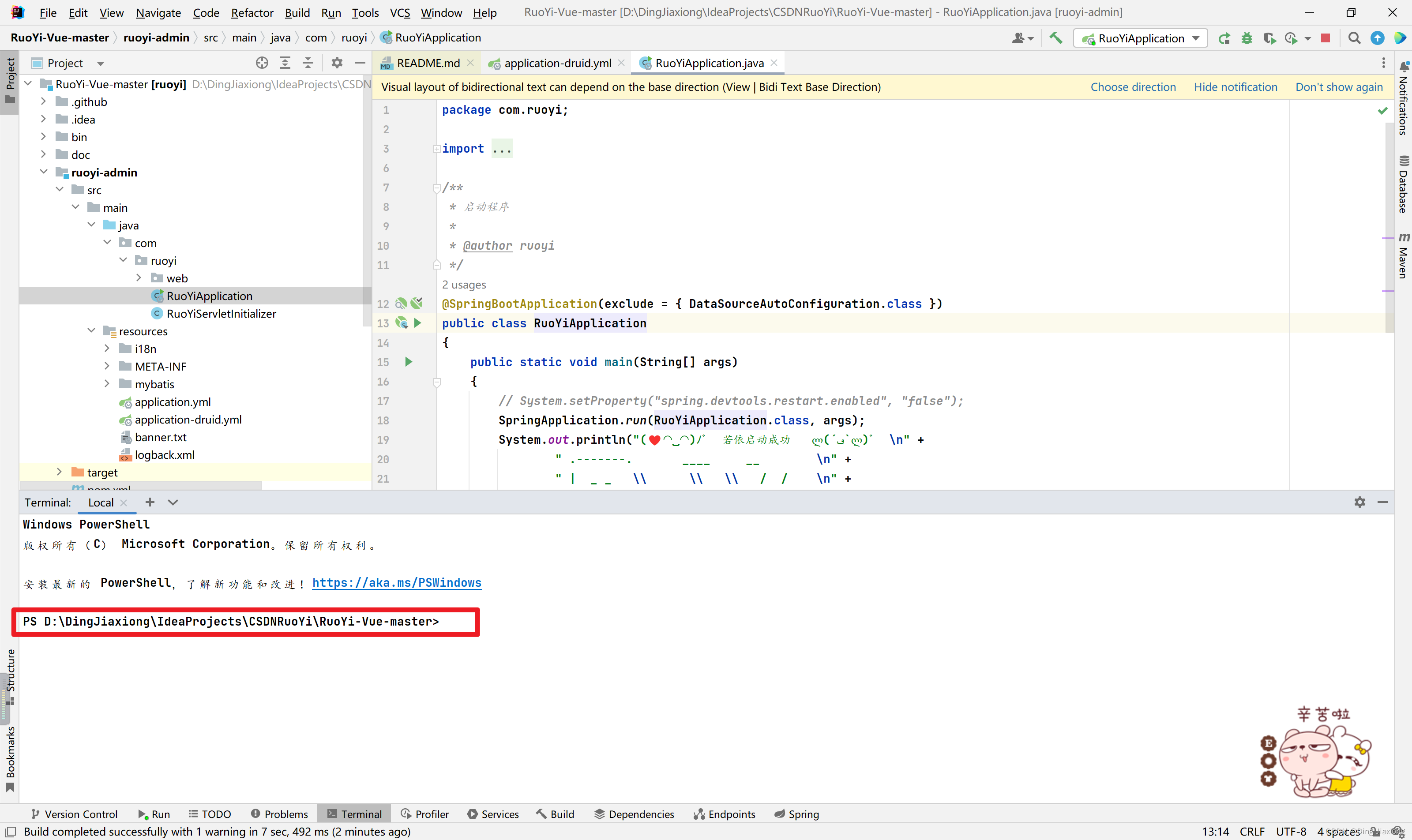Screen dimensions: 1412x840
Task: Click the Build project hammer icon
Action: (x=1055, y=38)
